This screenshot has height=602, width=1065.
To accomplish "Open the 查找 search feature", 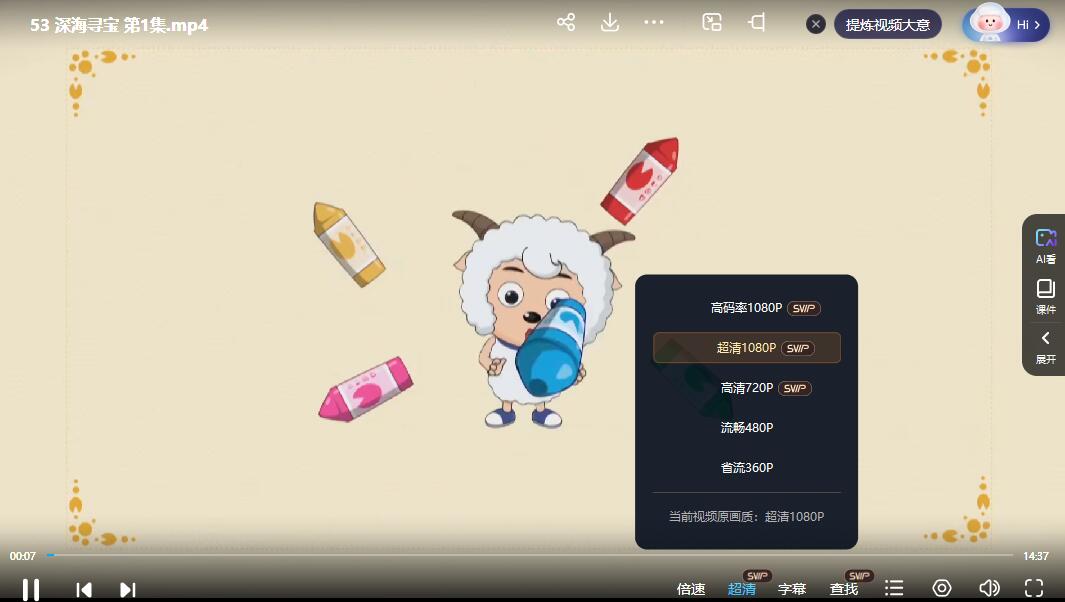I will [x=844, y=589].
